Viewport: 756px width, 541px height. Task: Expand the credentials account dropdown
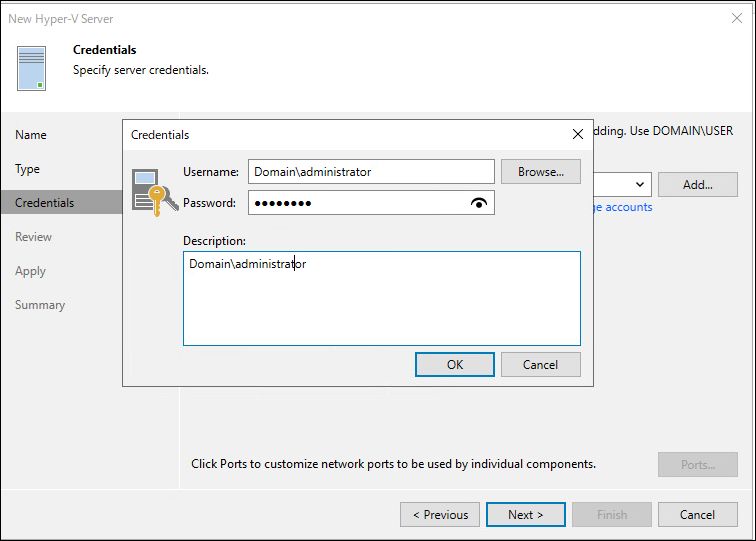[638, 184]
